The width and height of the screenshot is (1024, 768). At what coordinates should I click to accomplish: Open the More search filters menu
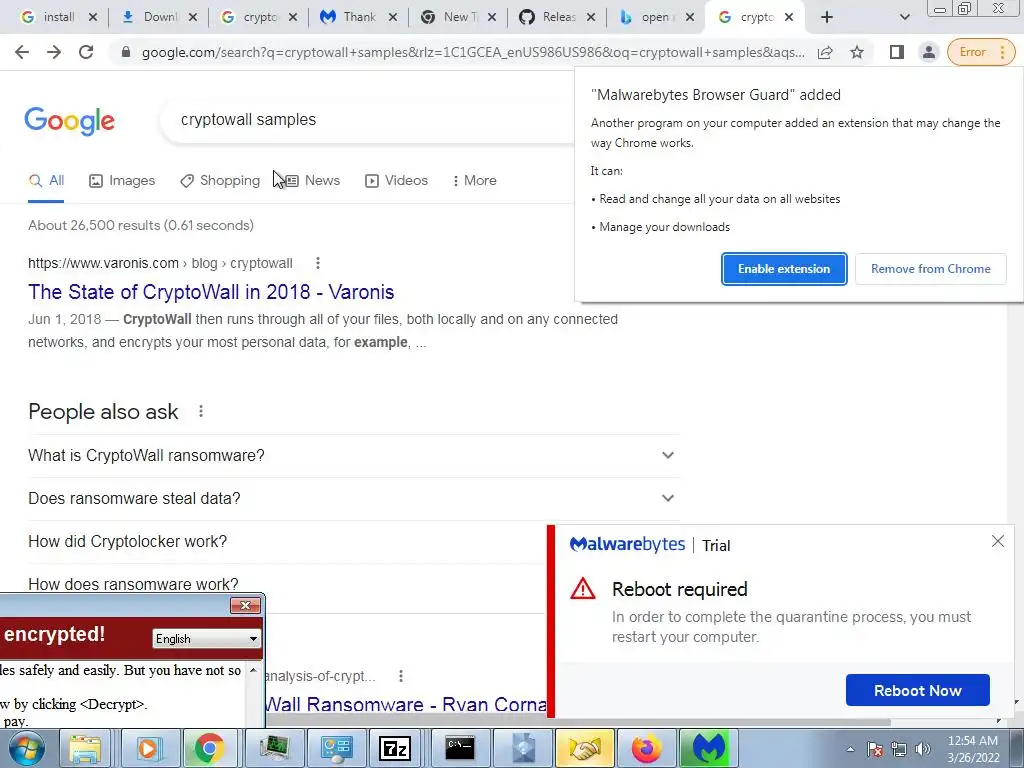(x=475, y=181)
